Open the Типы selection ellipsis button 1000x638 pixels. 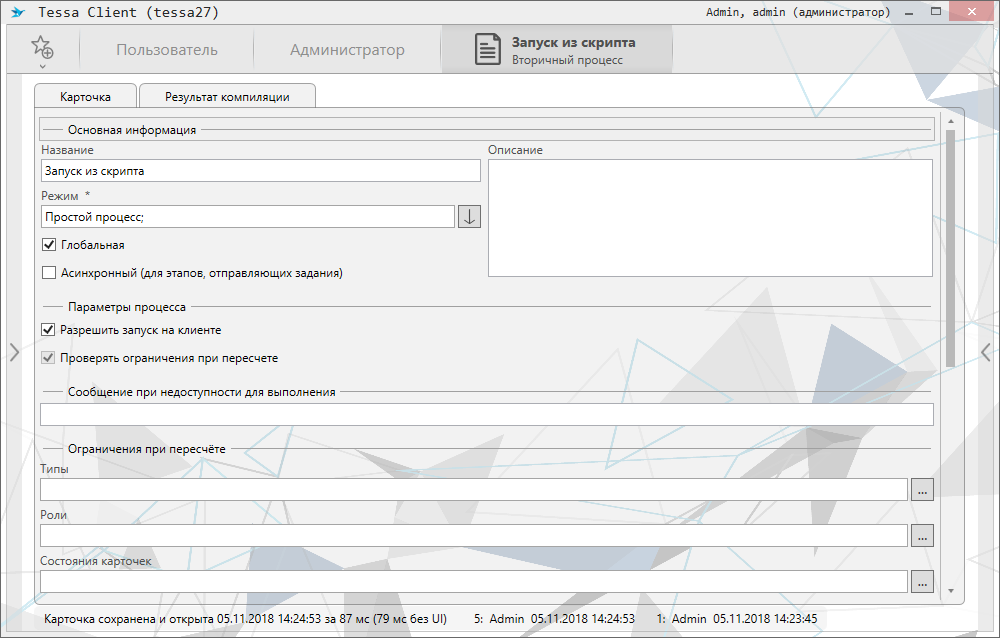pos(921,489)
